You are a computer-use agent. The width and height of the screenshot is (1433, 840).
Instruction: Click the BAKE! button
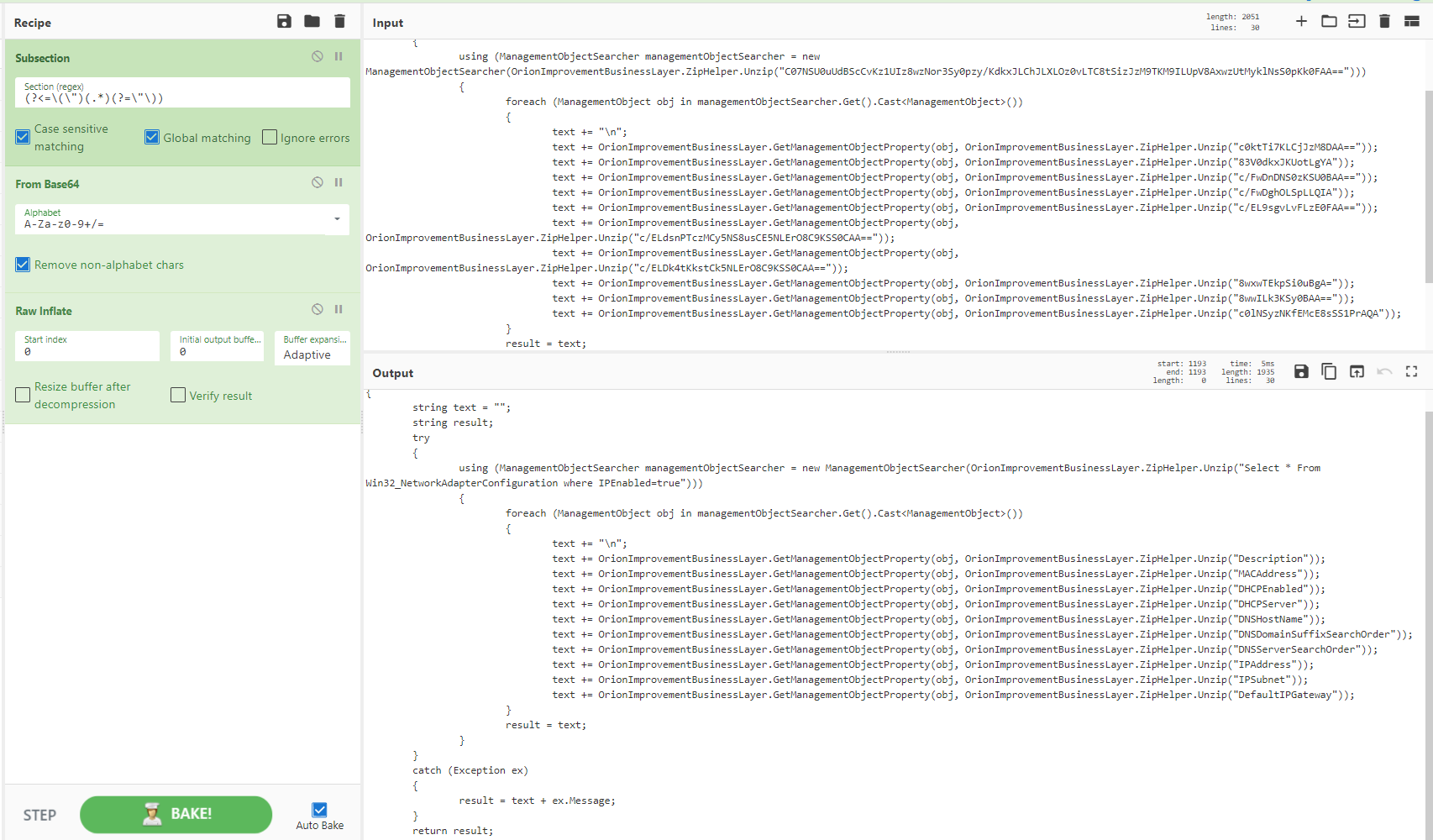176,814
